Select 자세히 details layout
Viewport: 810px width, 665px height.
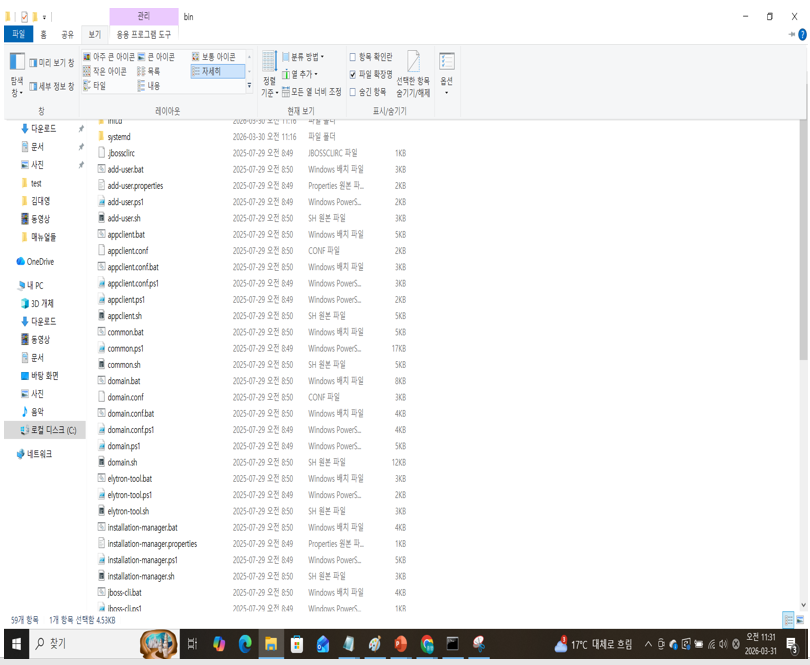coord(217,71)
